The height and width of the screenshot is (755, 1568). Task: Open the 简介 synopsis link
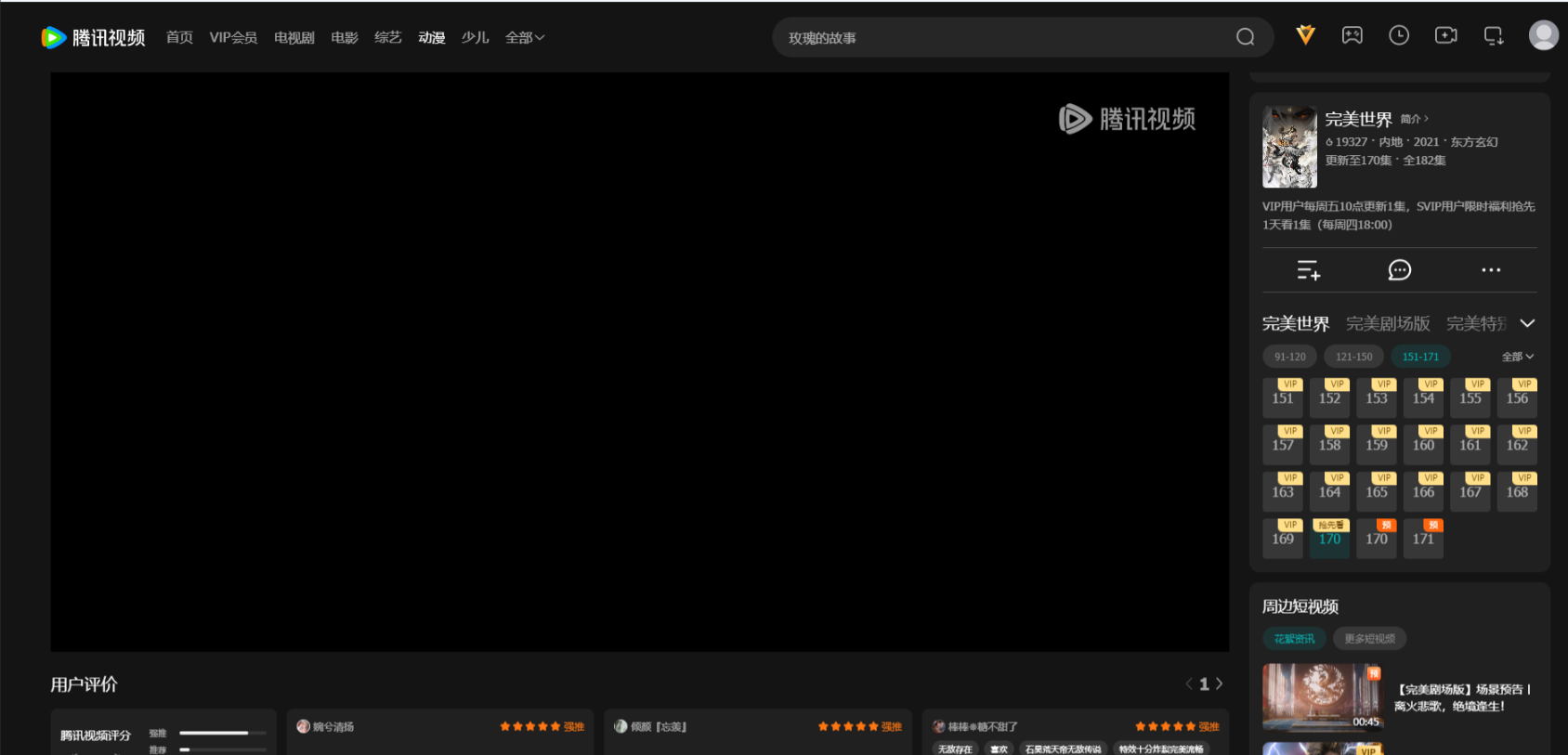coord(1414,119)
